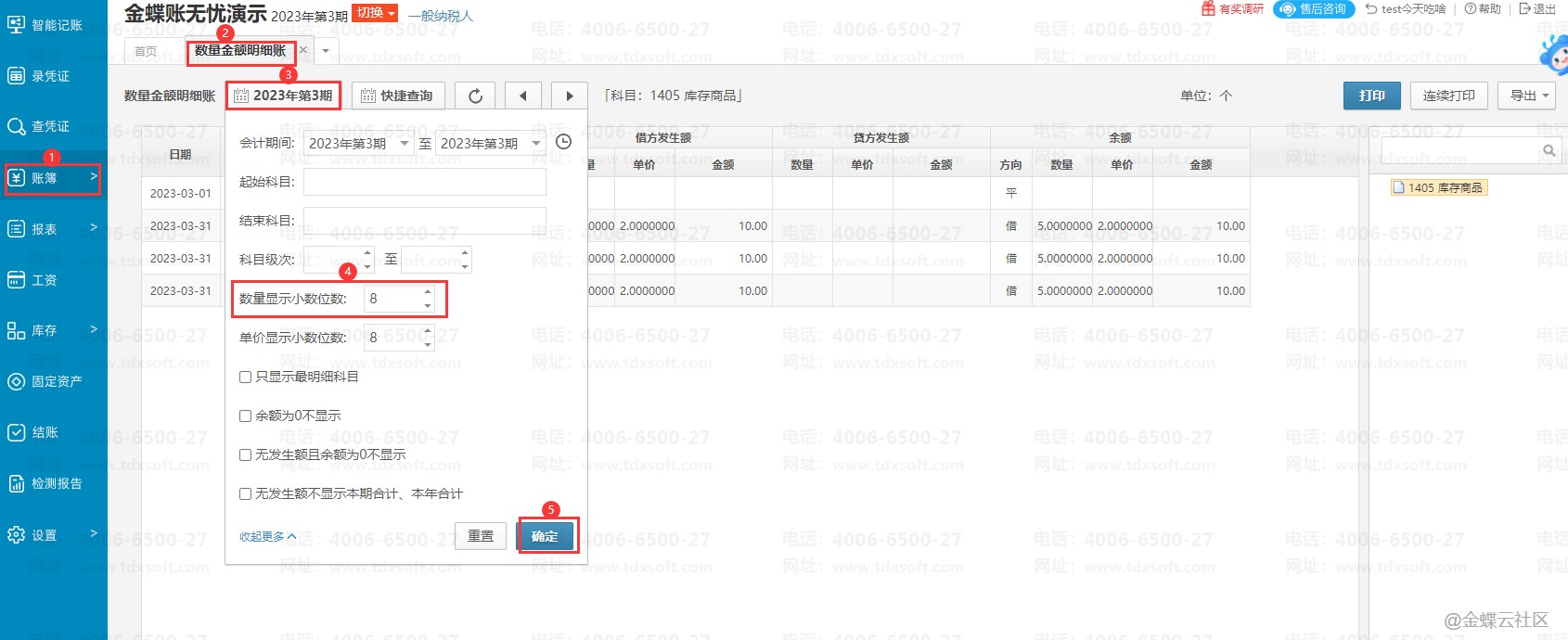Image resolution: width=1568 pixels, height=640 pixels.
Task: Enable 只显示最明细科目 checkbox
Action: [246, 377]
